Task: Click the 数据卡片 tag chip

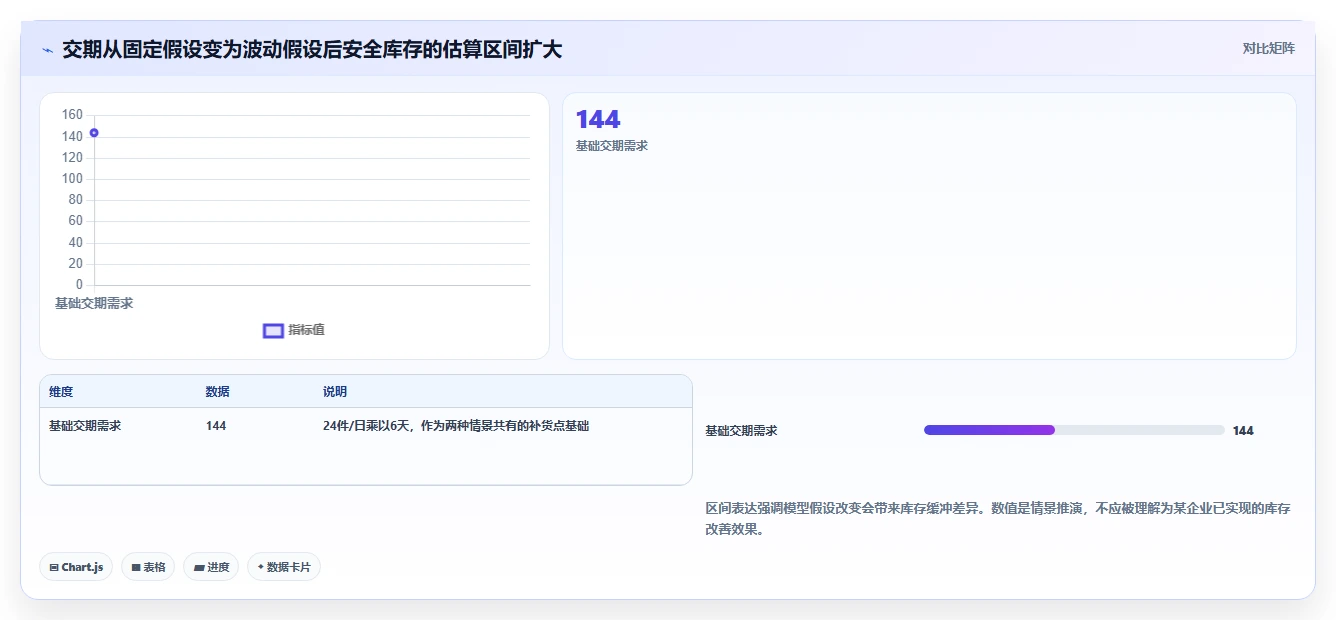Action: pos(284,567)
